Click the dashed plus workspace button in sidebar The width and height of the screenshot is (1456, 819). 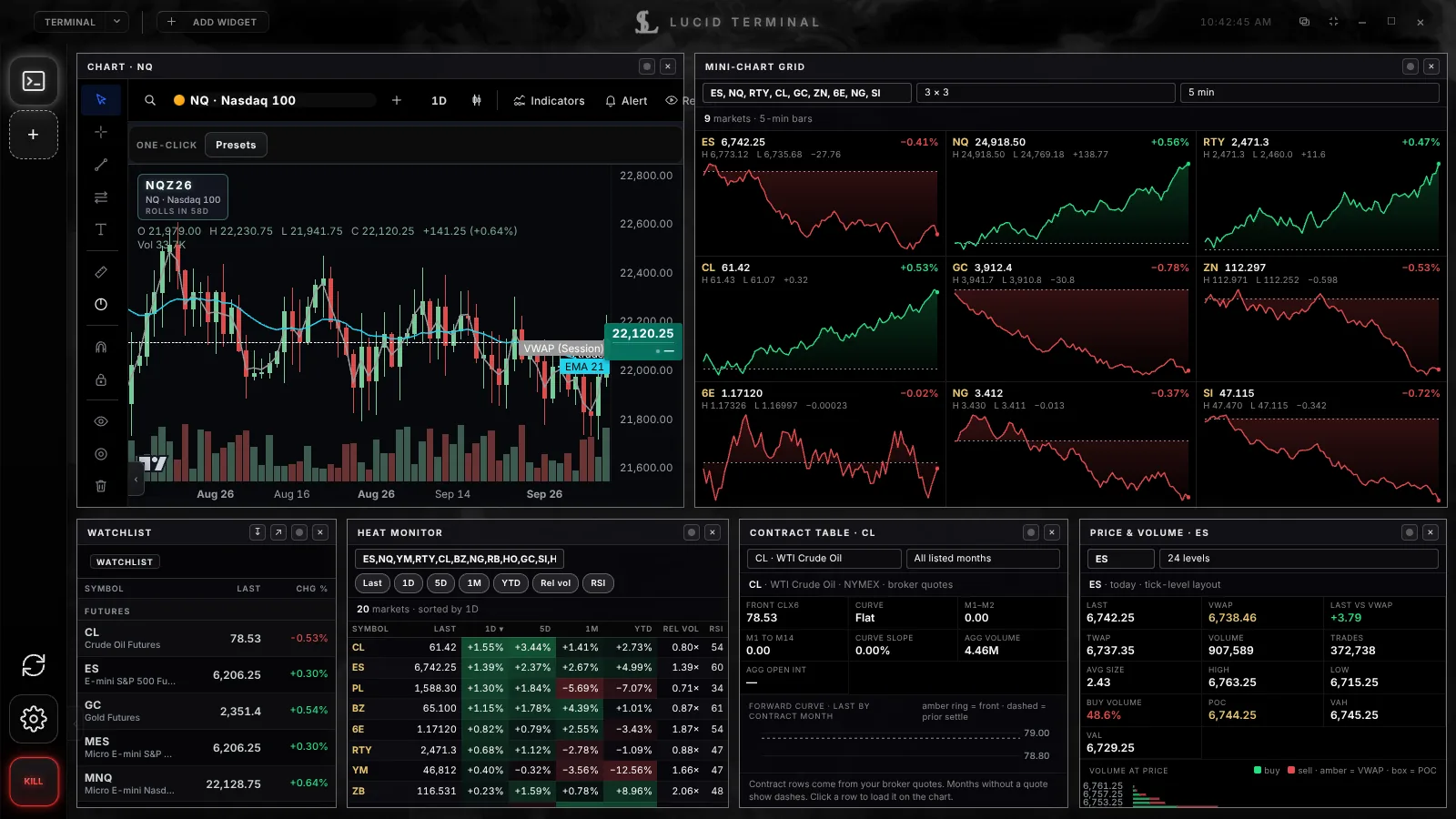pos(34,135)
